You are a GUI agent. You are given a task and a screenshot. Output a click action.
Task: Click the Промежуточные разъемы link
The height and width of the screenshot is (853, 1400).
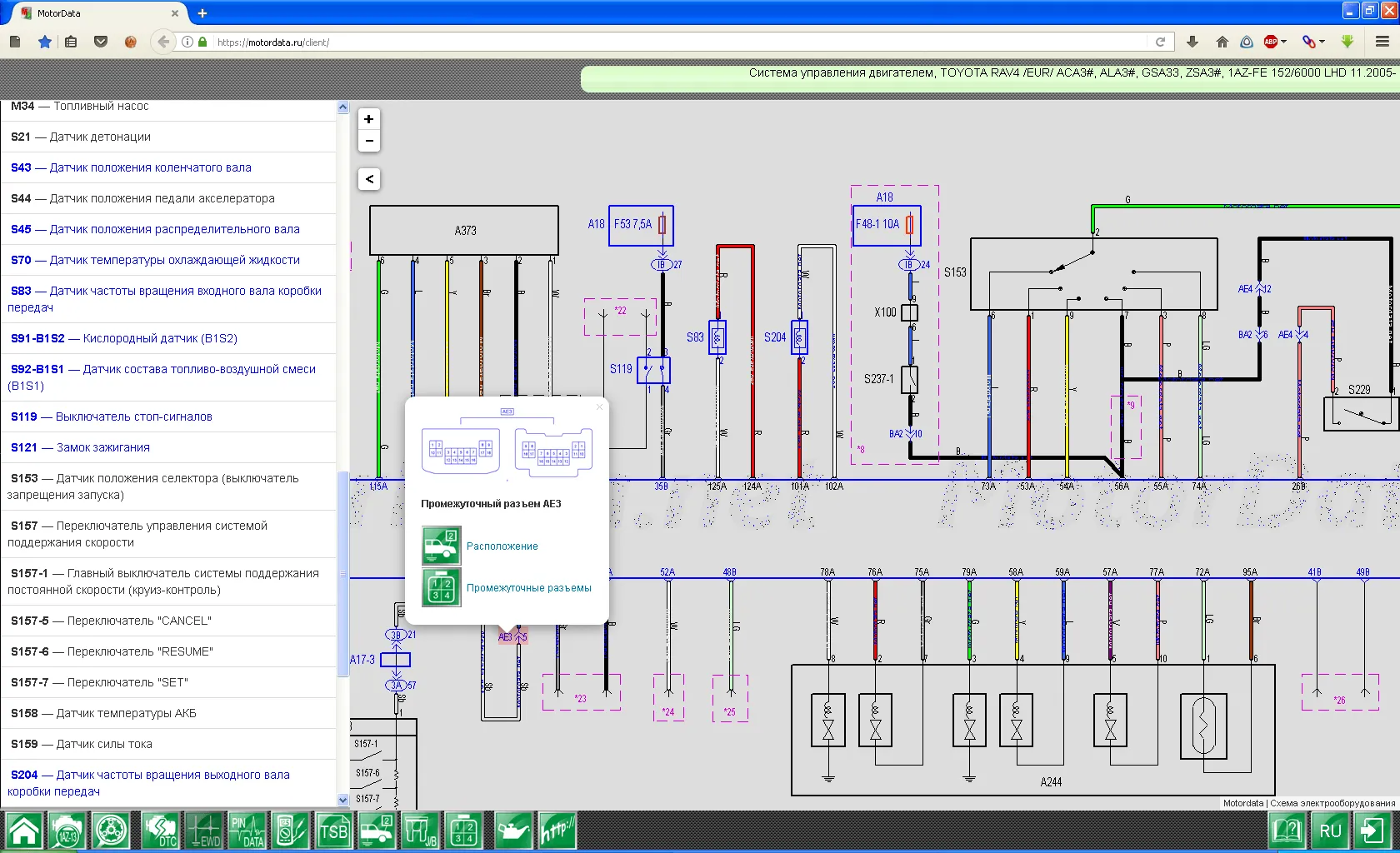click(x=528, y=588)
